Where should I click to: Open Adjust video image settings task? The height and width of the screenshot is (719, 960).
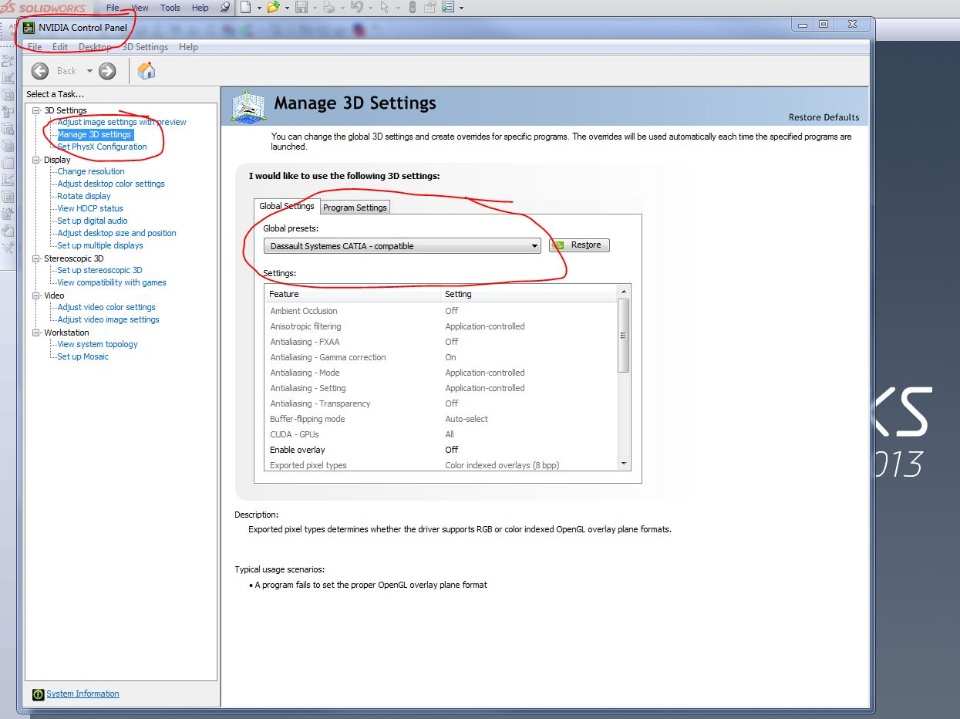click(108, 320)
